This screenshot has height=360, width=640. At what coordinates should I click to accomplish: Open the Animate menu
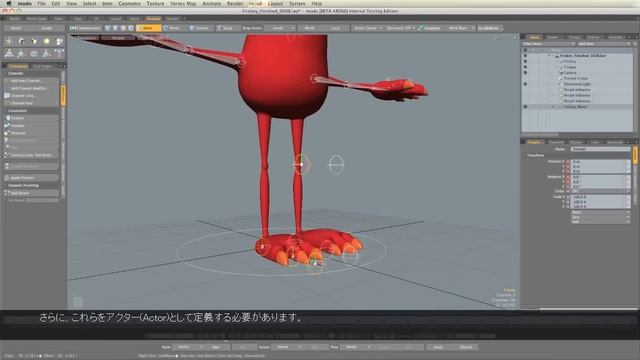[211, 3]
